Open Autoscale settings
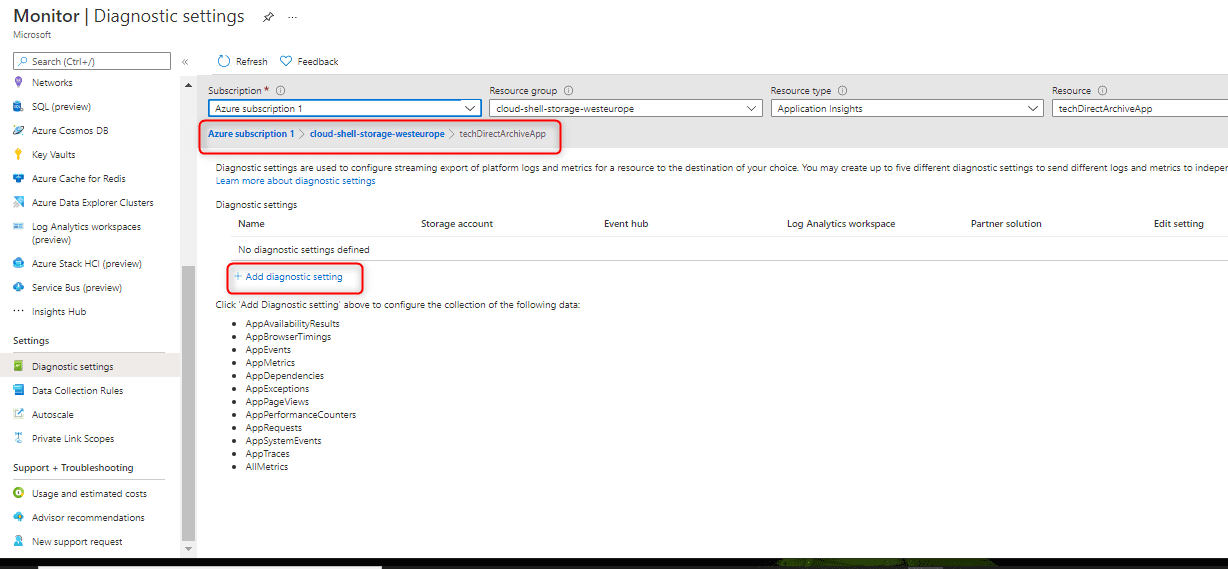1228x569 pixels. (x=52, y=415)
